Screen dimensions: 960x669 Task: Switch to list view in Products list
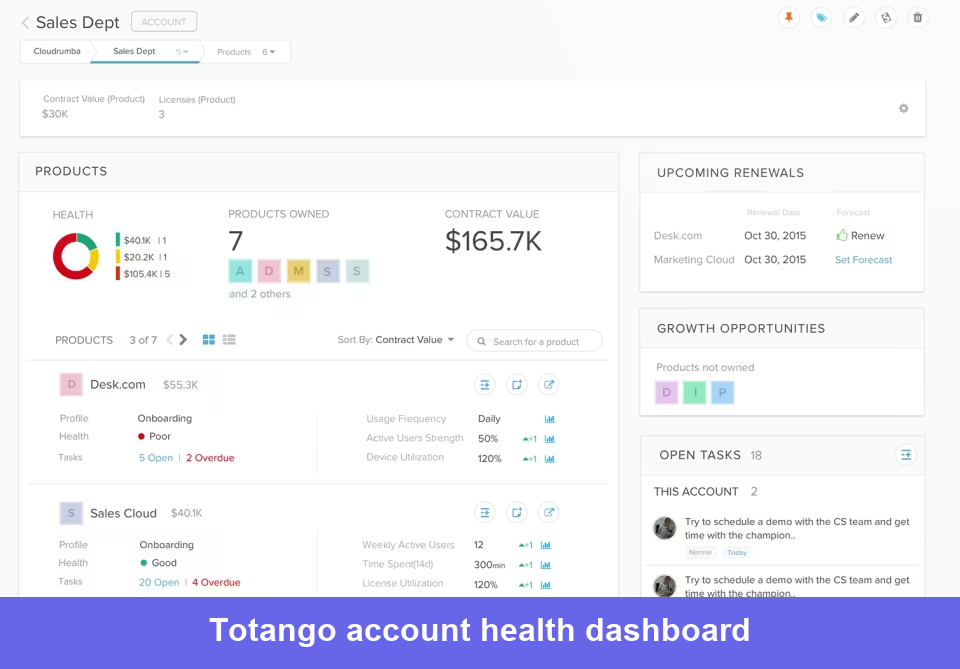point(228,340)
